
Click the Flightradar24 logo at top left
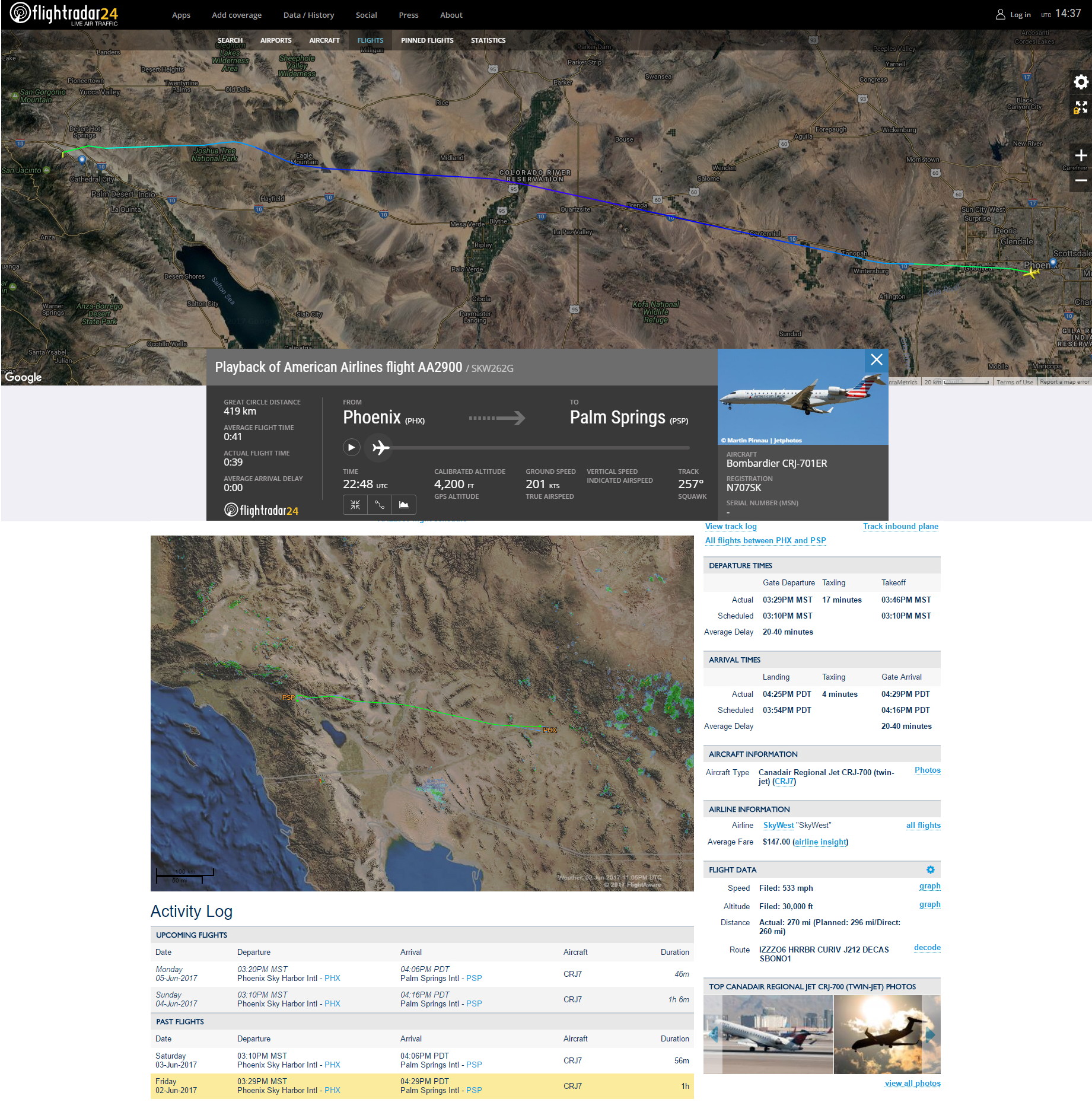(64, 14)
